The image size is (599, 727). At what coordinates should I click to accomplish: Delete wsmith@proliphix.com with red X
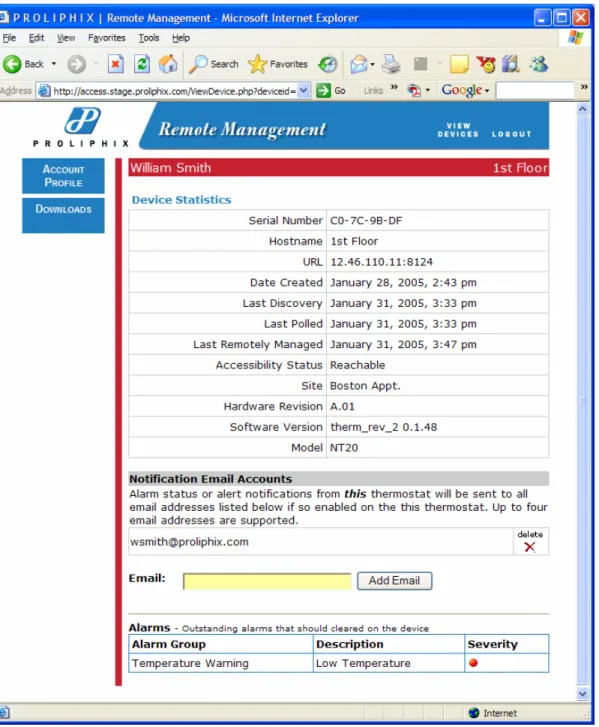(530, 547)
